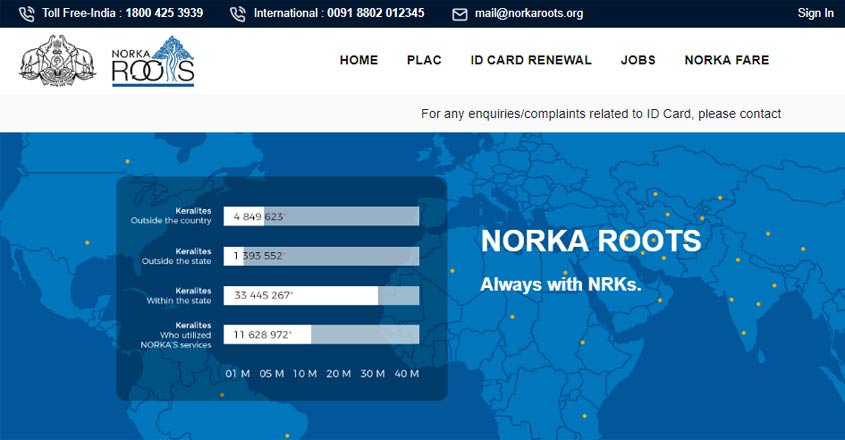Viewport: 845px width, 440px height.
Task: Open the PLAC menu item
Action: coord(424,60)
